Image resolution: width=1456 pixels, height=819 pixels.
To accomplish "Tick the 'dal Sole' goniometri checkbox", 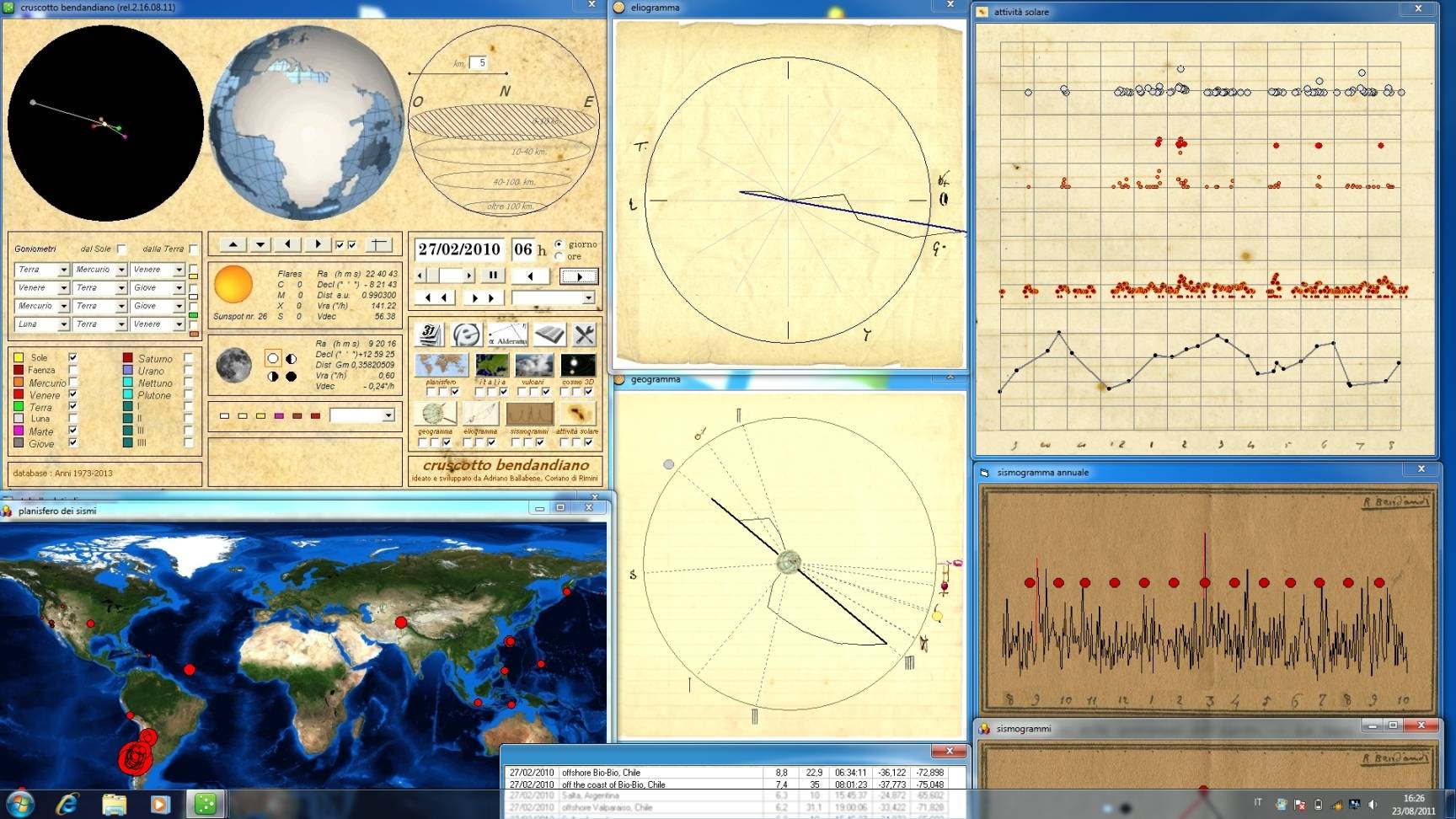I will [121, 249].
